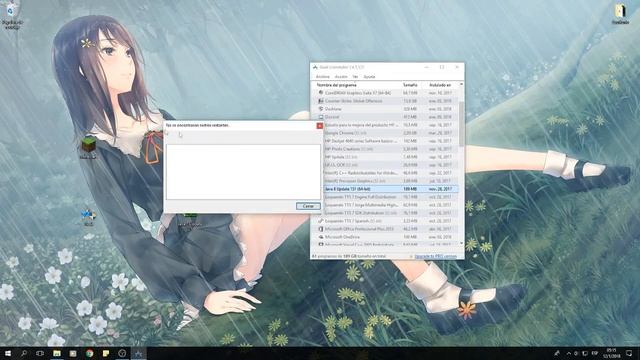Click the taskbar clock and date
Image resolution: width=640 pixels, height=360 pixels.
pyautogui.click(x=611, y=353)
